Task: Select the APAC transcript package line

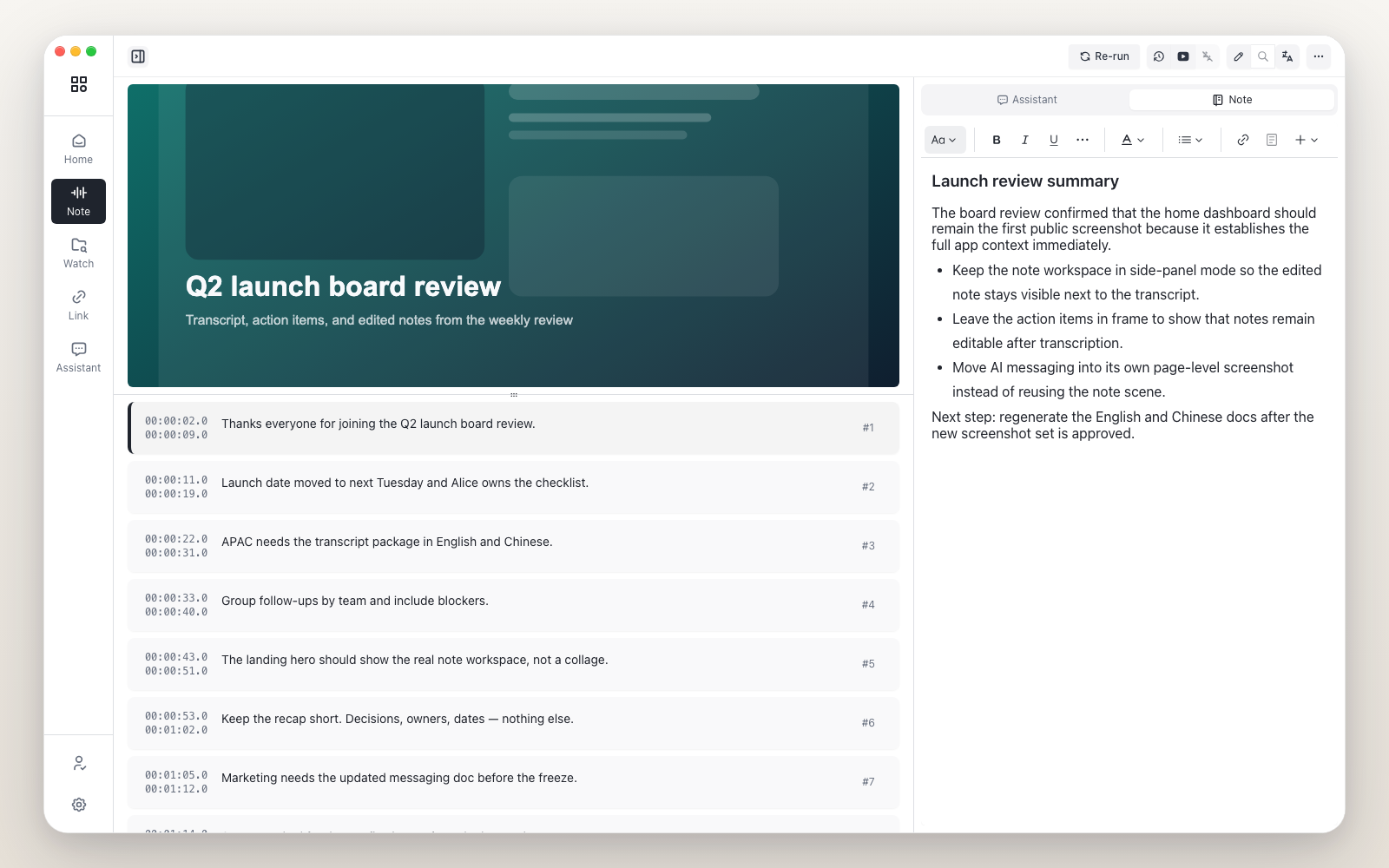Action: pos(514,546)
